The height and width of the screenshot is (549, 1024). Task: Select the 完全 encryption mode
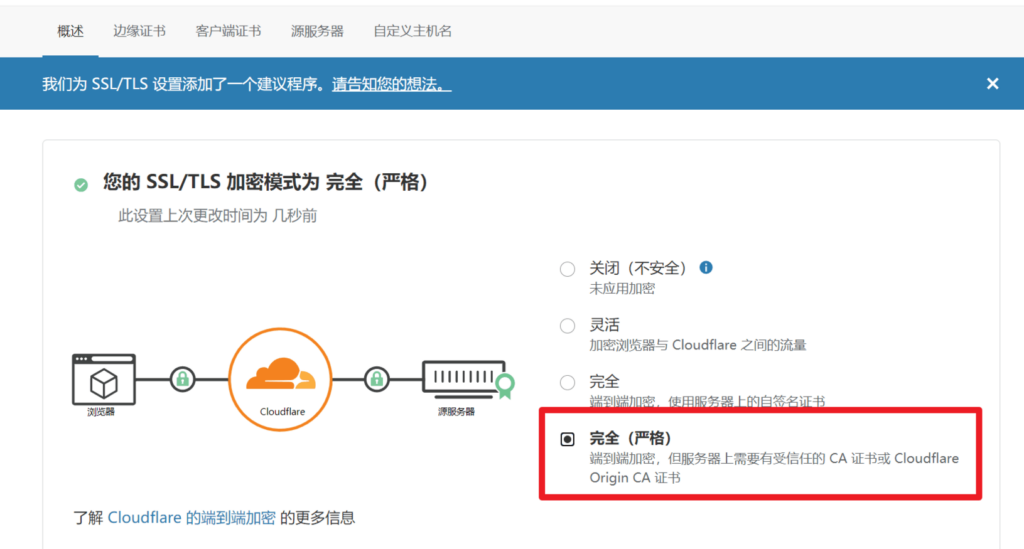[568, 383]
